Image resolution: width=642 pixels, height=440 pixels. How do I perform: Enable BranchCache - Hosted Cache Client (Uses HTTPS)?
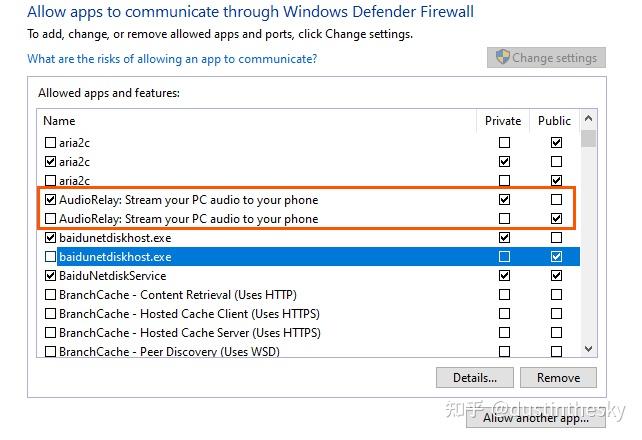coord(50,314)
